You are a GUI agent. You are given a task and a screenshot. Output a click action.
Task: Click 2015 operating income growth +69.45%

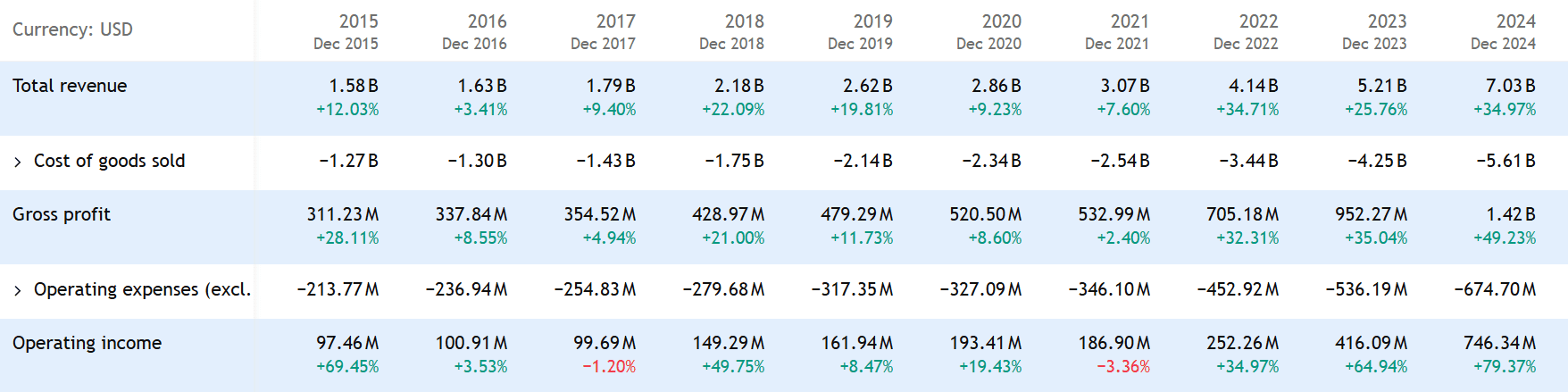(x=347, y=367)
